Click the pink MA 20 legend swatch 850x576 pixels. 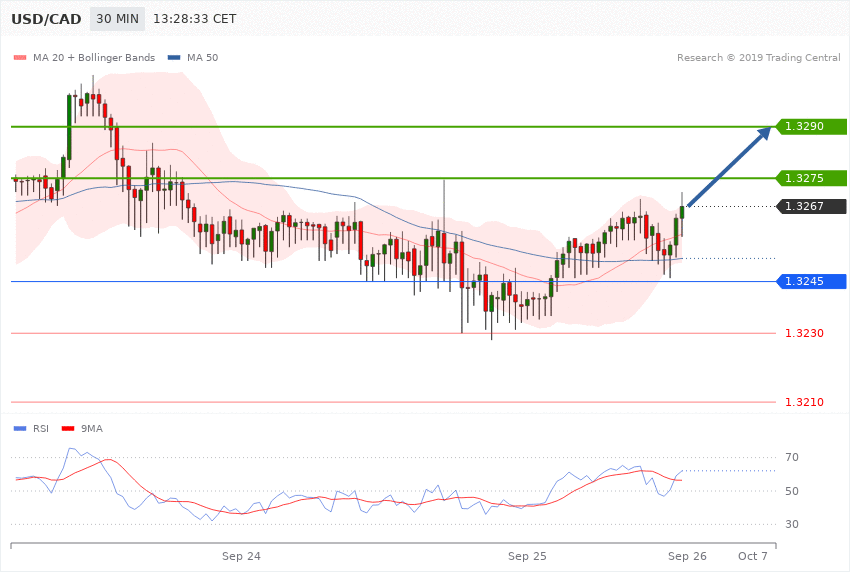[20, 57]
